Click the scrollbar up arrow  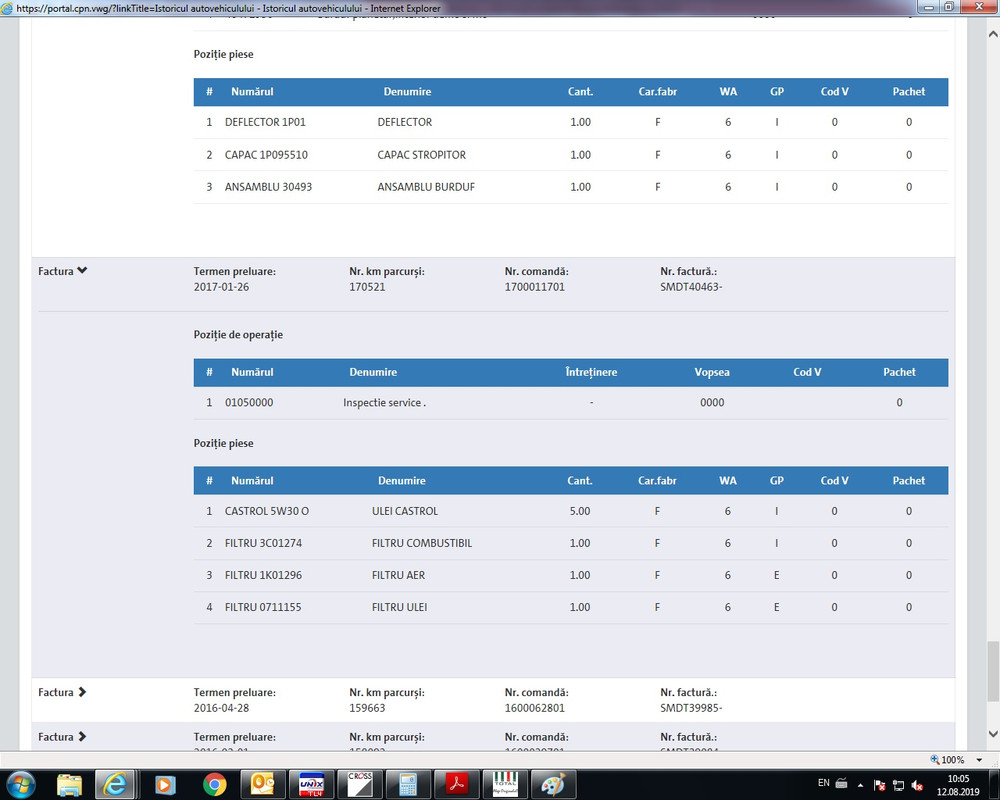tap(993, 34)
